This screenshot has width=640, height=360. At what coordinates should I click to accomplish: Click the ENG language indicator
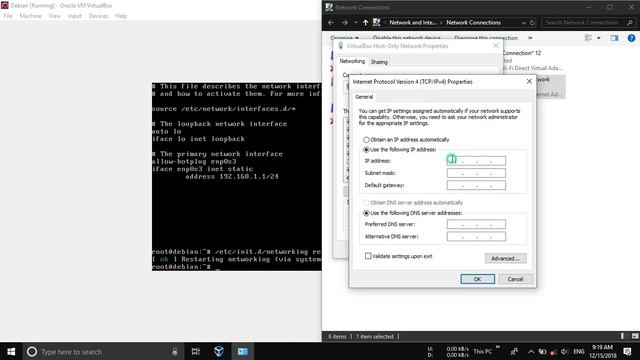pyautogui.click(x=579, y=351)
